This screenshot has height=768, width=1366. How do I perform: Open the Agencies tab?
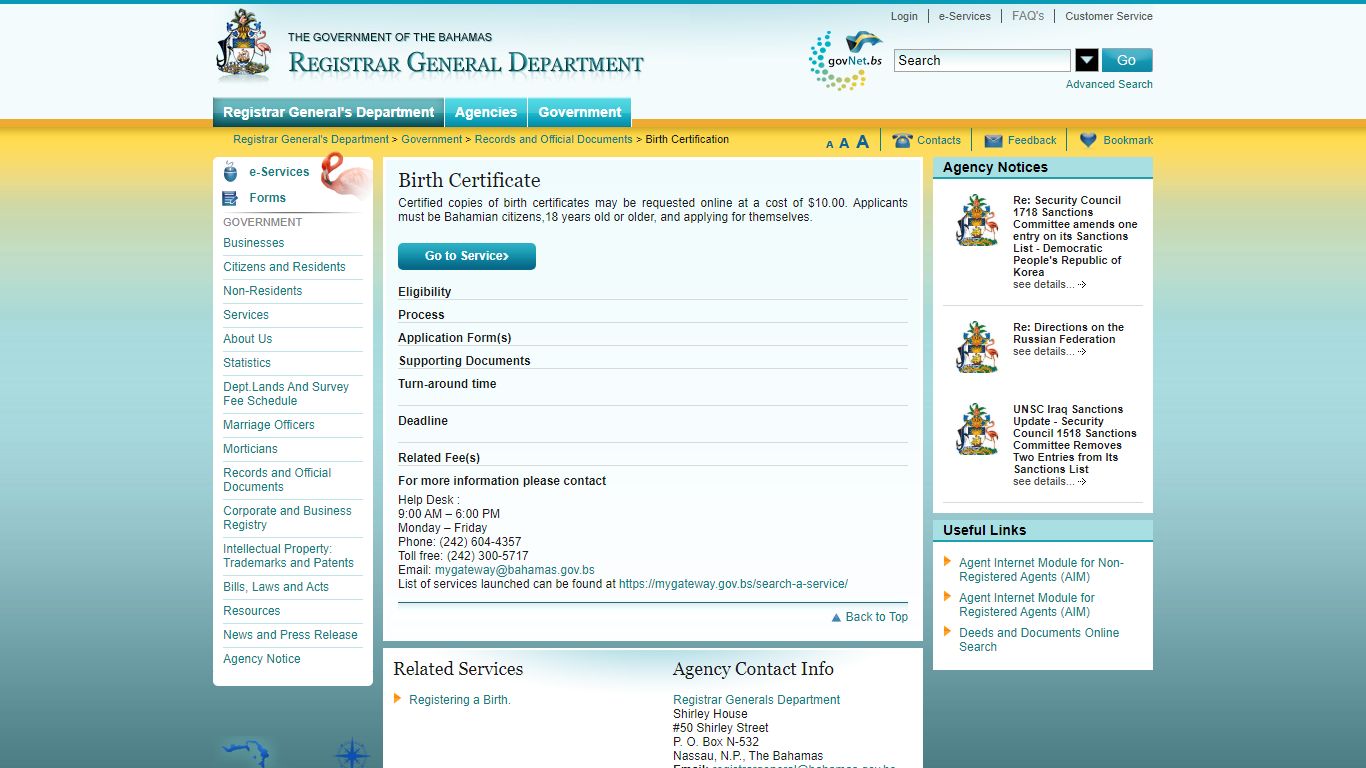[x=486, y=112]
